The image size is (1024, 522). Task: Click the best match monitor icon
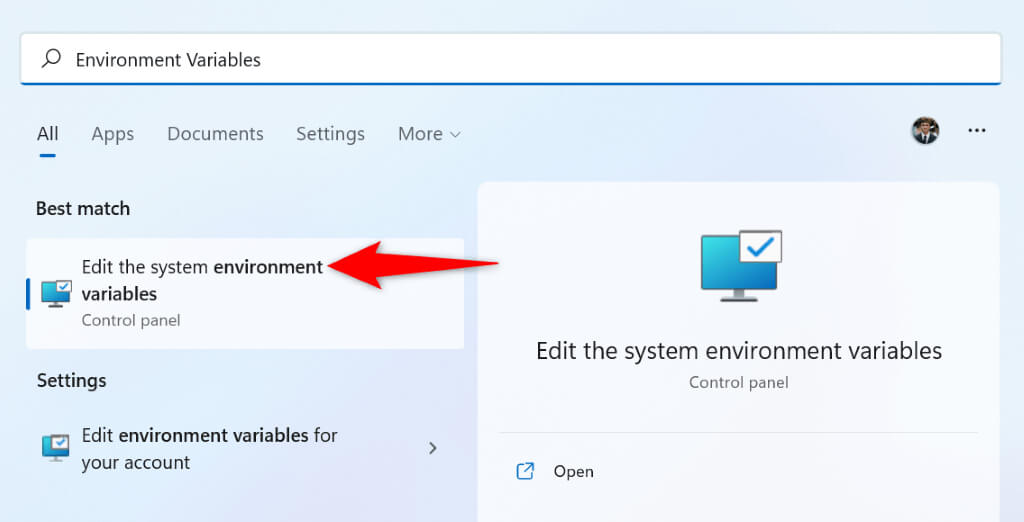pos(56,293)
